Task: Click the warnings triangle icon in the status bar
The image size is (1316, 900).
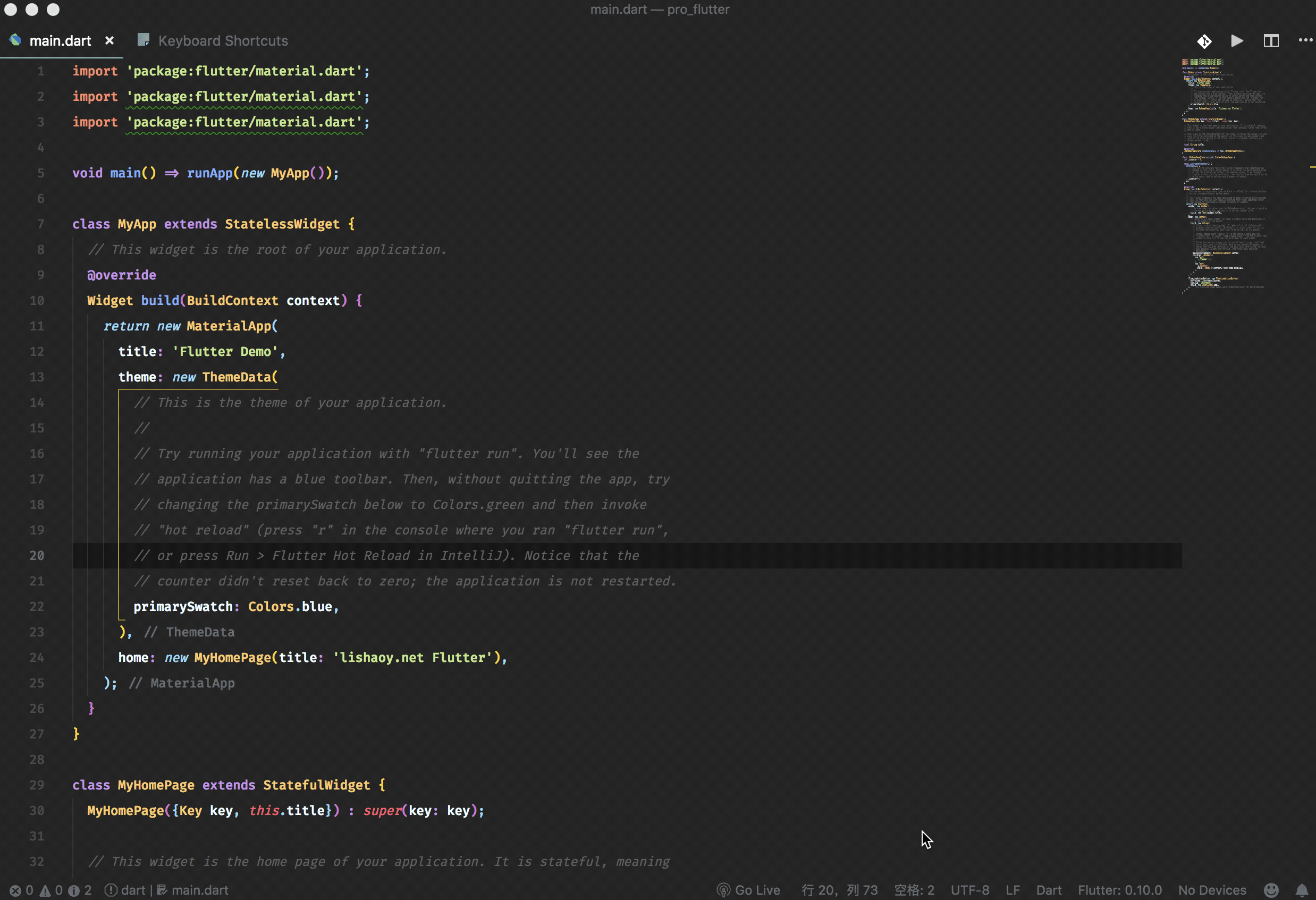Action: click(45, 890)
